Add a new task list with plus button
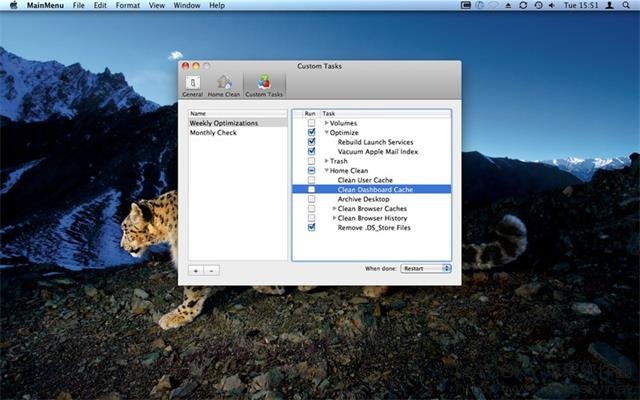Screen dimensions: 640x400 pos(196,270)
